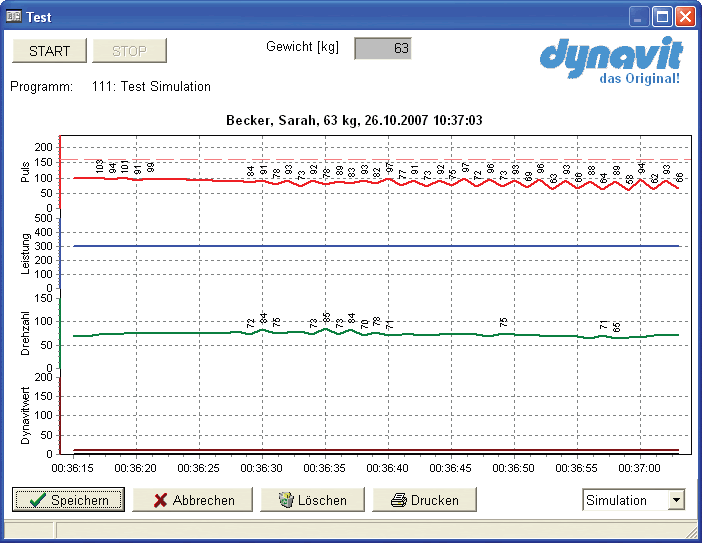The image size is (702, 543).
Task: Maximize the Test window
Action: tap(662, 17)
